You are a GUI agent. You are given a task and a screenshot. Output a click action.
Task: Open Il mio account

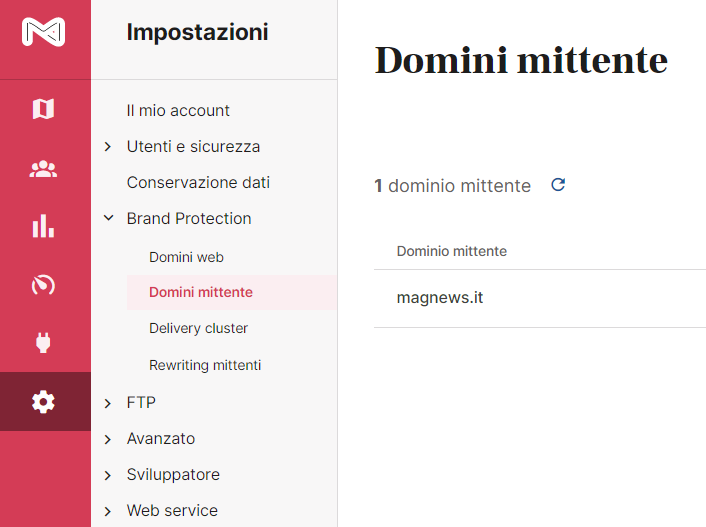[178, 110]
